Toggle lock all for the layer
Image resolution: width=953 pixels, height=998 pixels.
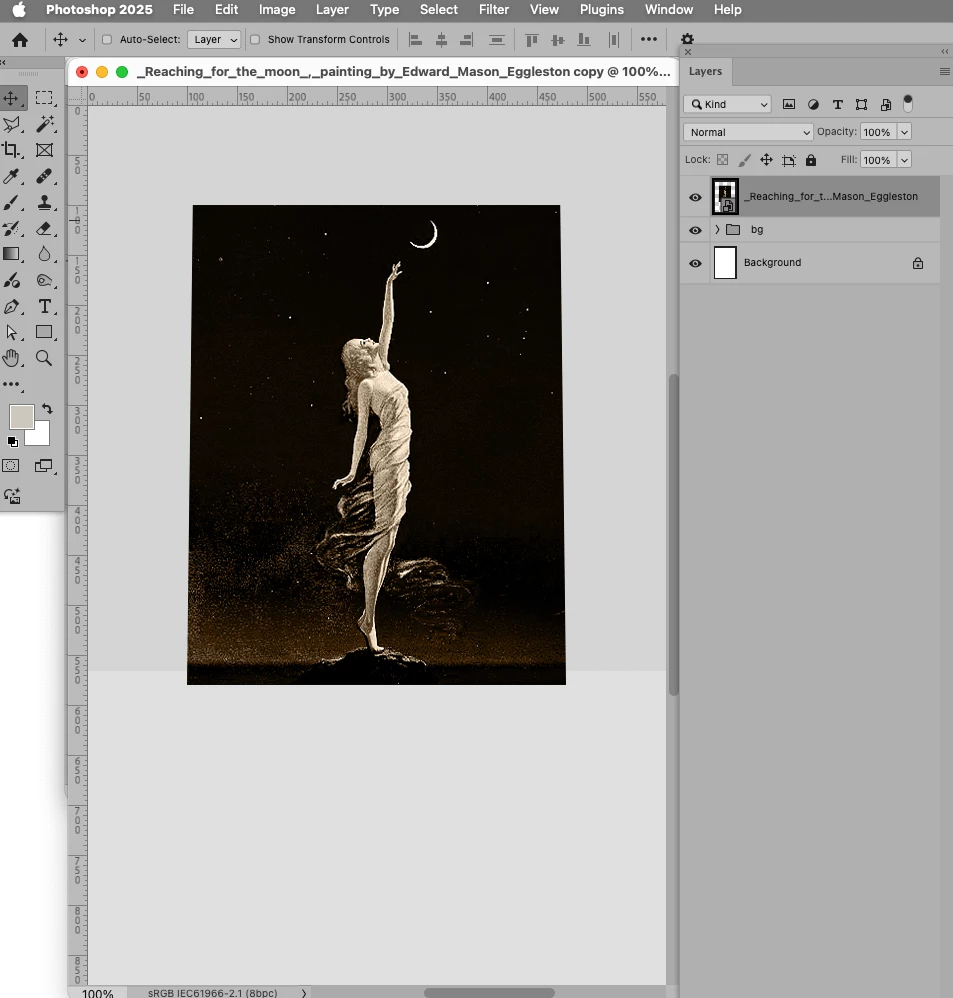(x=810, y=160)
